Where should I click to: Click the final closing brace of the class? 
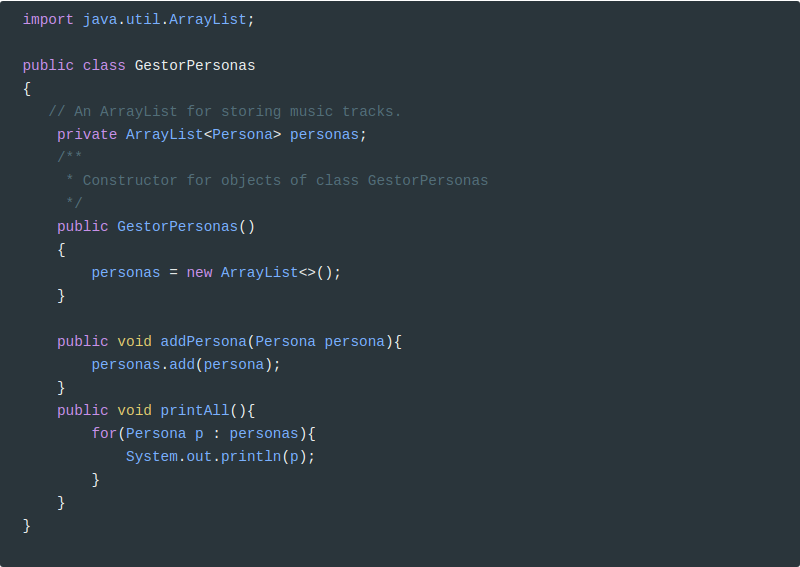click(x=27, y=525)
